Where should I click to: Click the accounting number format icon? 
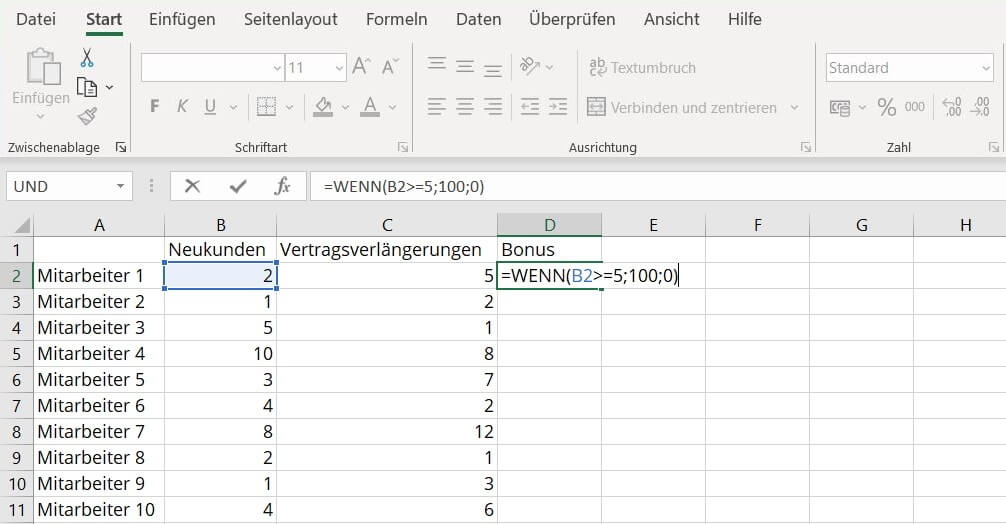click(840, 107)
